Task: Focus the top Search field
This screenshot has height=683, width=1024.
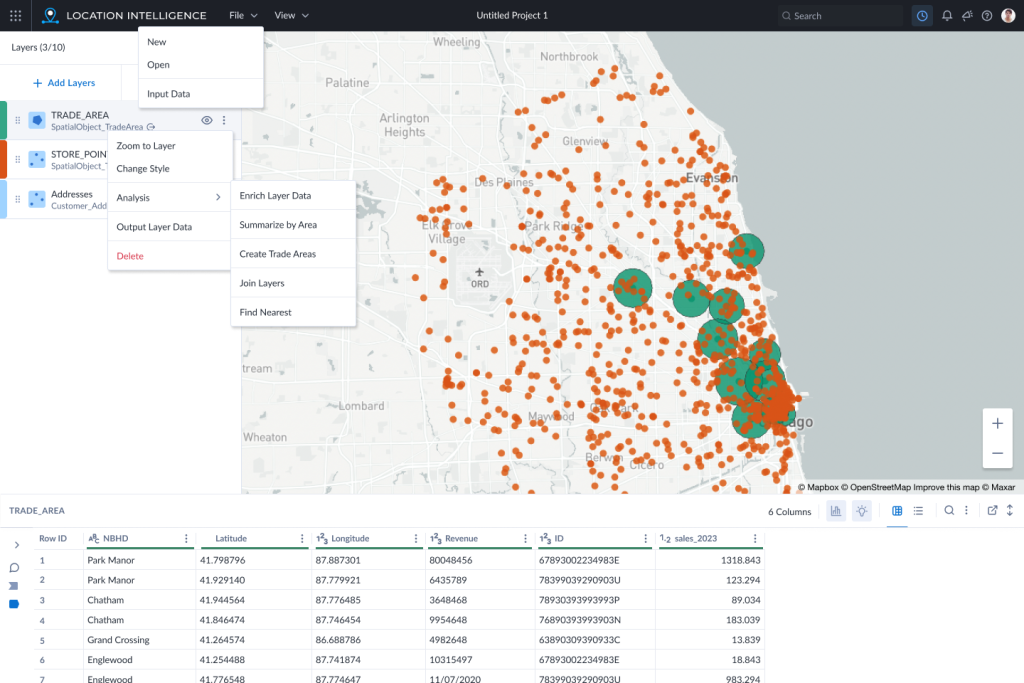Action: click(x=841, y=16)
